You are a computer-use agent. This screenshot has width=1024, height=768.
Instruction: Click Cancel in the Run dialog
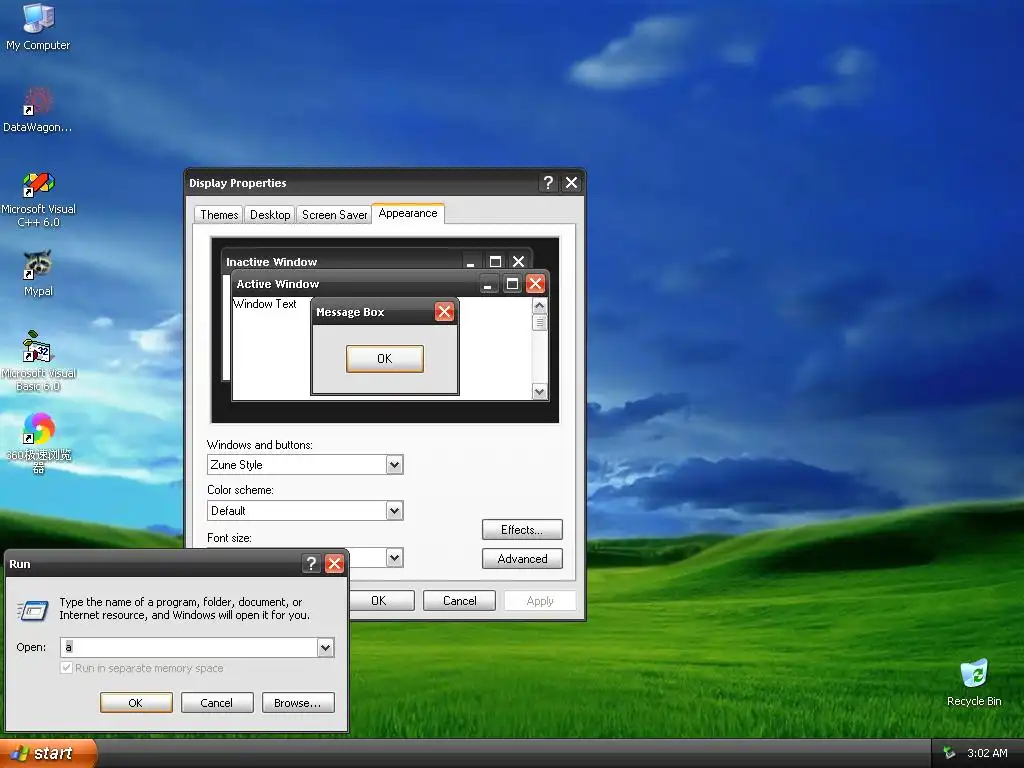pos(217,703)
